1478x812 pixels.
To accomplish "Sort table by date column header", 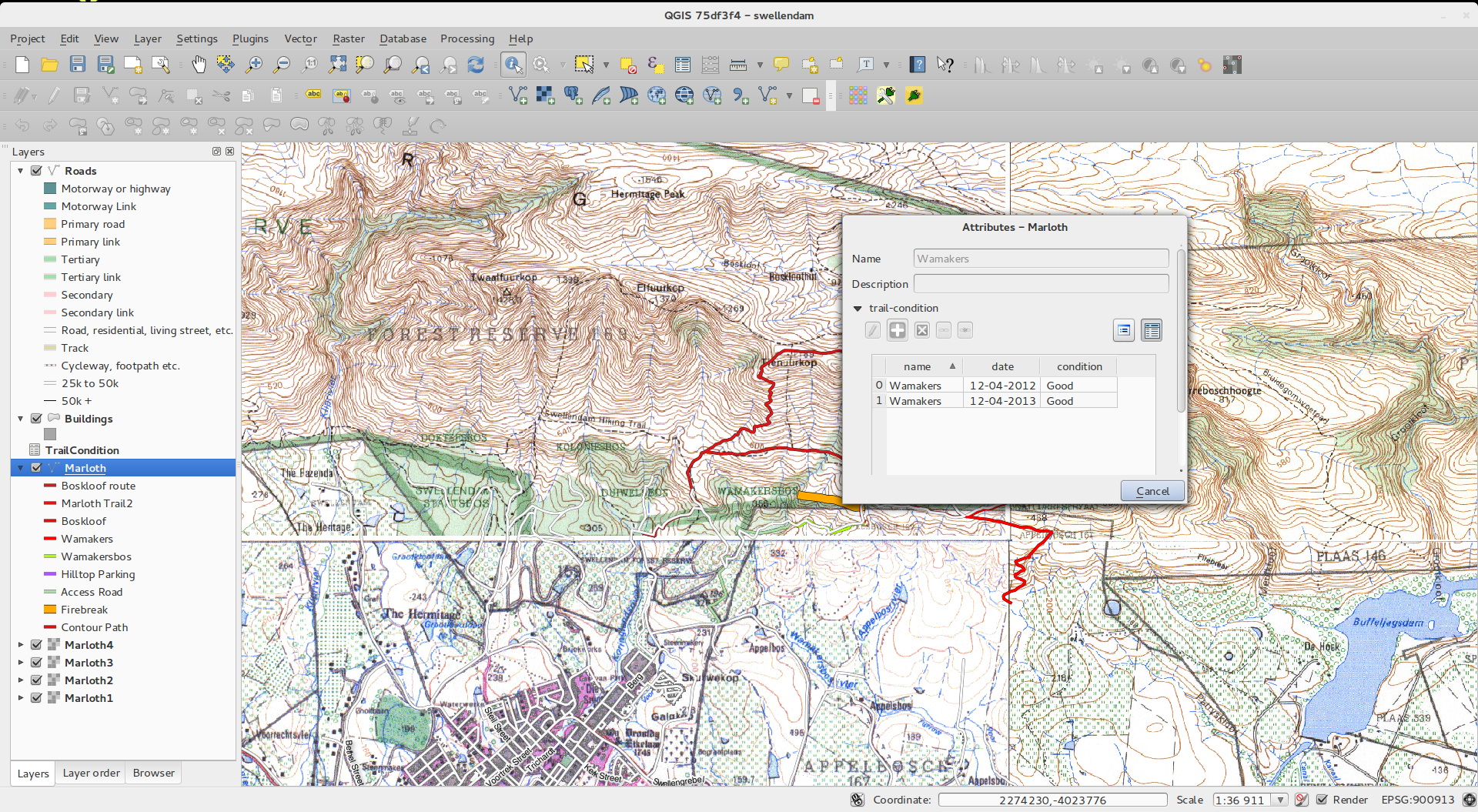I will 1001,366.
